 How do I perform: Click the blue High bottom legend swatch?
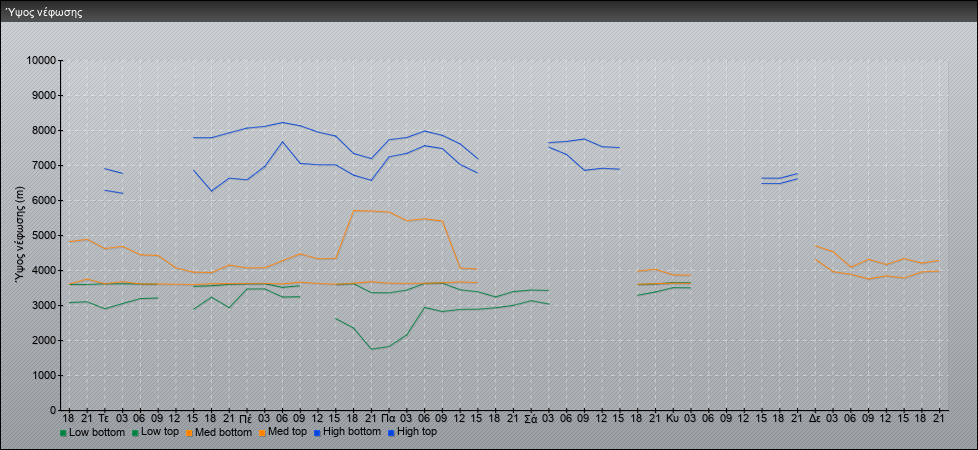[319, 433]
